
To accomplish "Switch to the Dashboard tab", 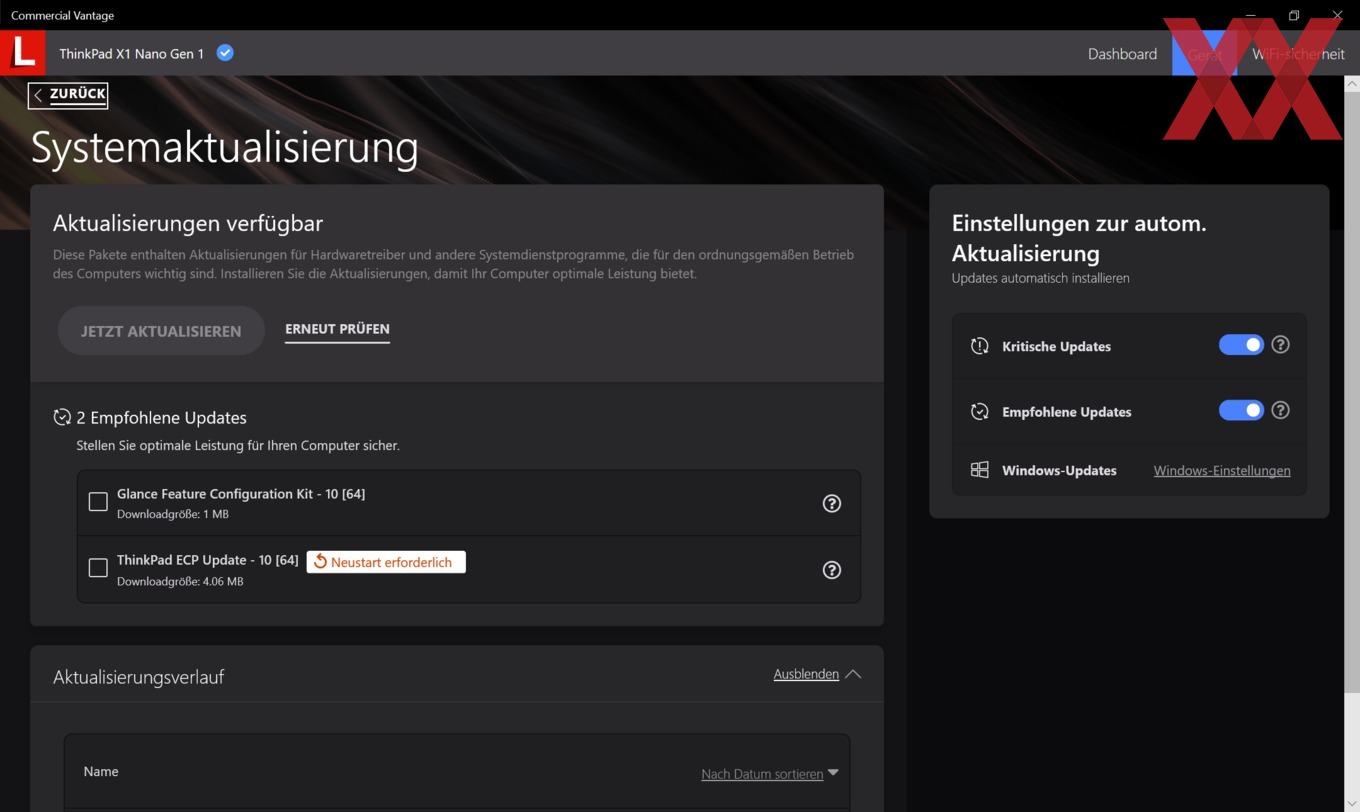I will tap(1122, 54).
